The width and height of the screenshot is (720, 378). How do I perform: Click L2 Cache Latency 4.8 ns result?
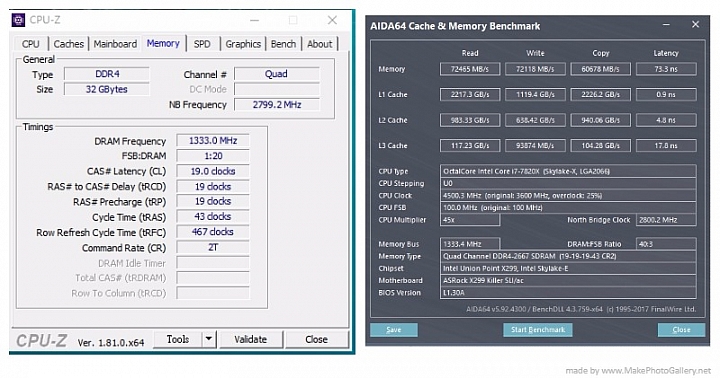666,120
